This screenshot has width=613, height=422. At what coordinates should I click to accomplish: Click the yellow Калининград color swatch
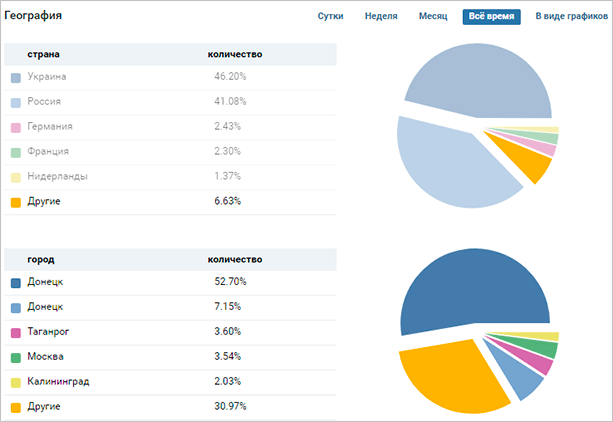tap(16, 383)
